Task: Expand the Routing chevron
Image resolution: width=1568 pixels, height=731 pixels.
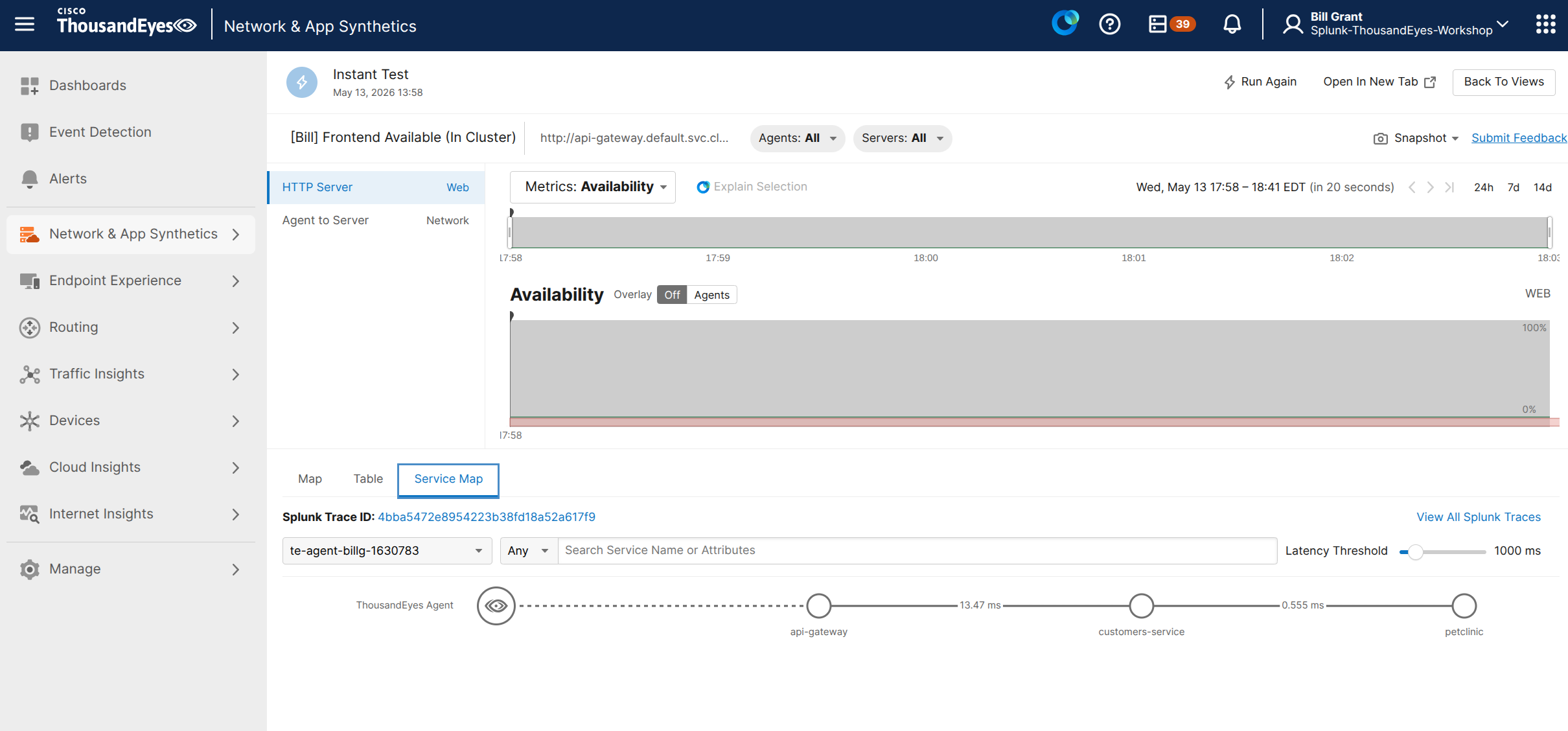Action: pyautogui.click(x=236, y=327)
